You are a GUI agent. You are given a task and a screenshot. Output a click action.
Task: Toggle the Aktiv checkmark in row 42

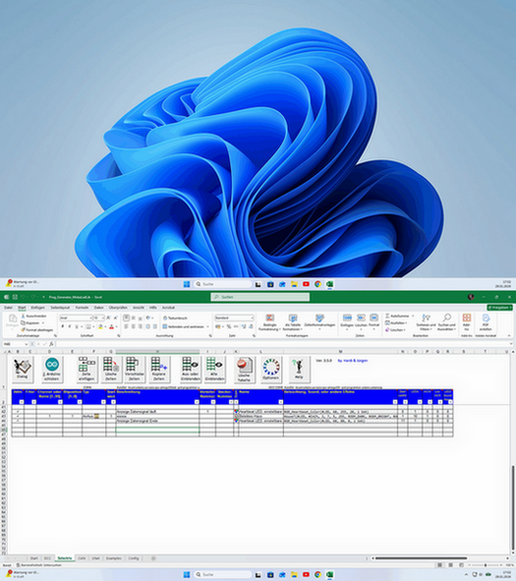[18, 412]
